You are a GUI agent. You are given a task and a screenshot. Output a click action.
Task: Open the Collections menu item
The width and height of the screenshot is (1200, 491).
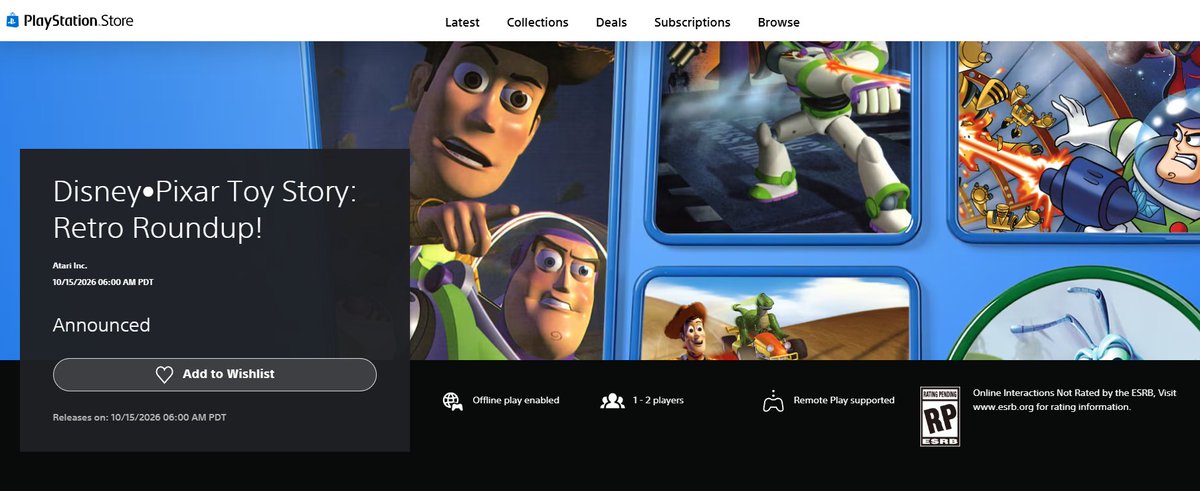click(x=537, y=22)
